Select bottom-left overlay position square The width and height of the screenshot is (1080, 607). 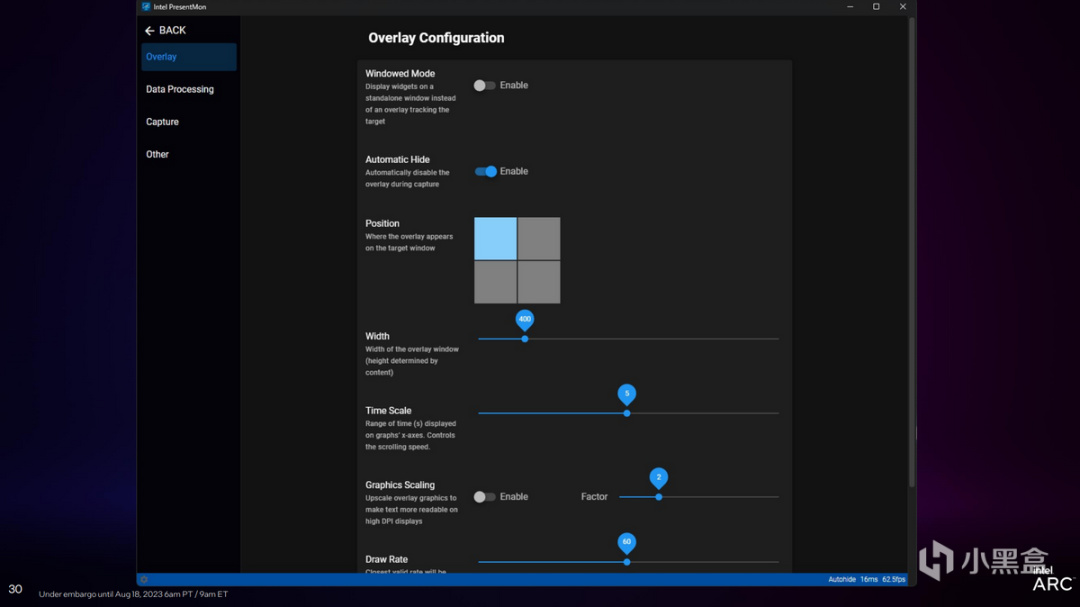495,282
